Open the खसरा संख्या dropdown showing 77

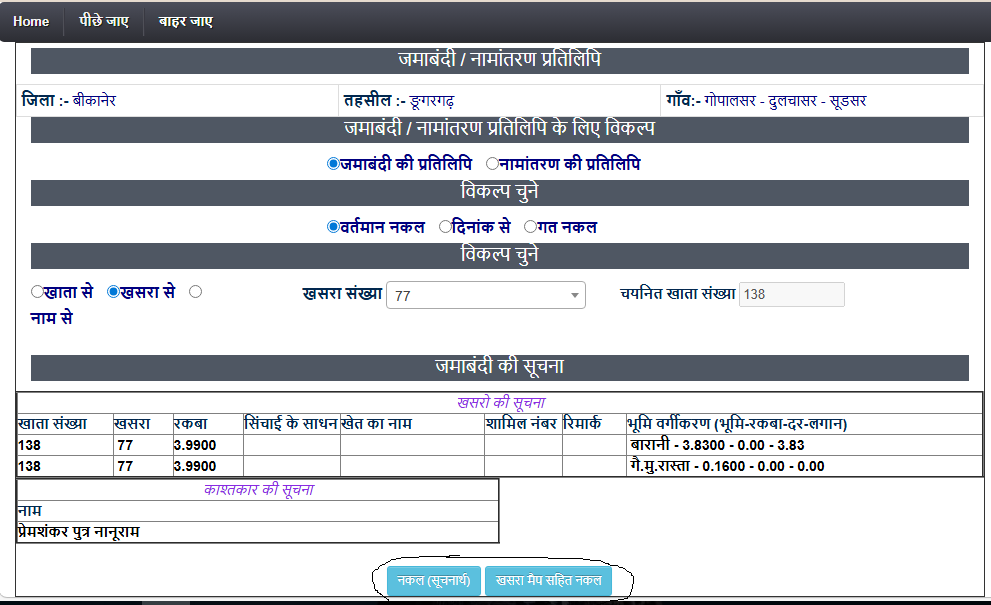point(486,295)
